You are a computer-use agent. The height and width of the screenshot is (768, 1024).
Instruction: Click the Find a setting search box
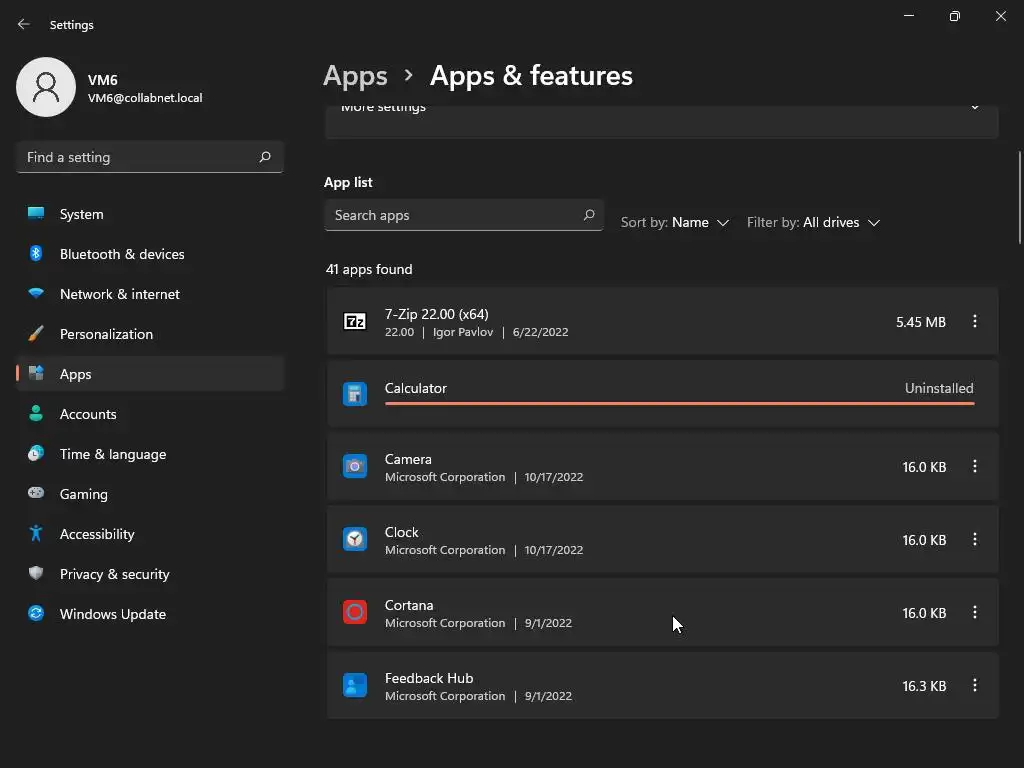tap(138, 157)
